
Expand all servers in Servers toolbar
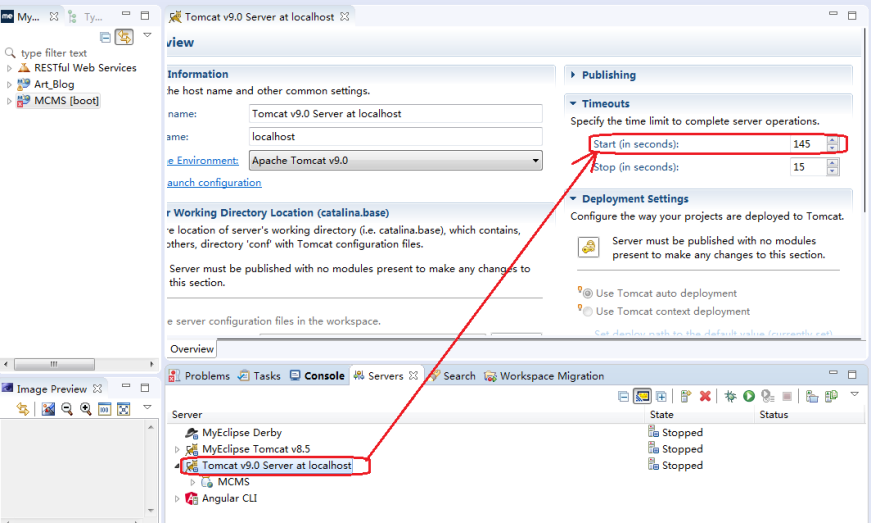pyautogui.click(x=661, y=396)
